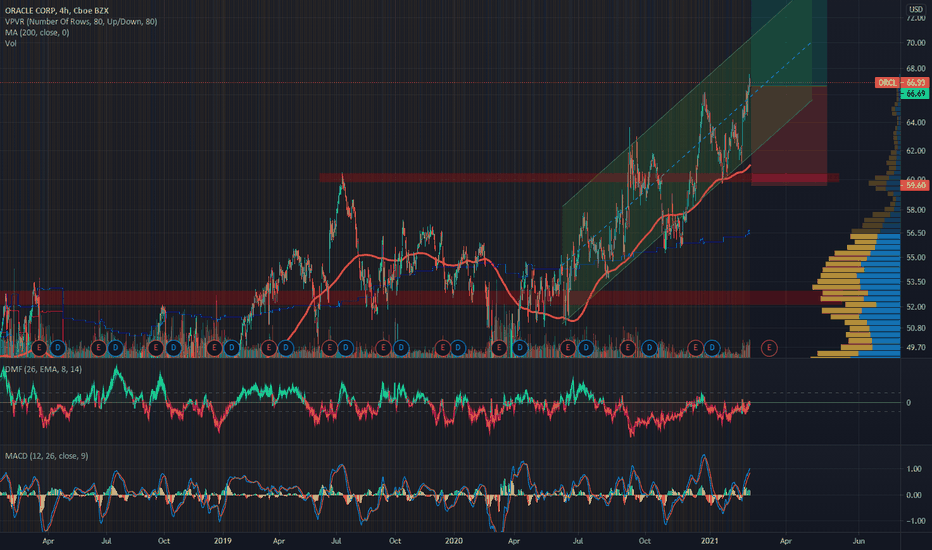This screenshot has width=932, height=550.
Task: Click the red 59.60 price label
Action: (x=915, y=186)
